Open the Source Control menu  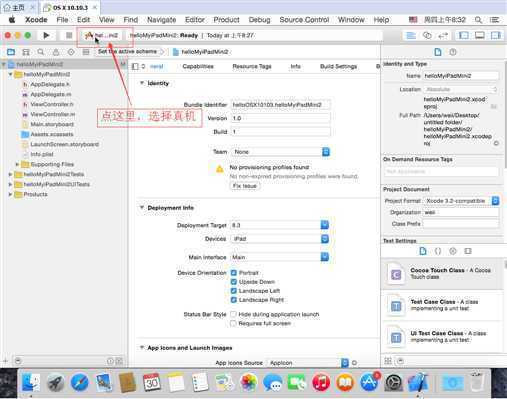click(304, 20)
